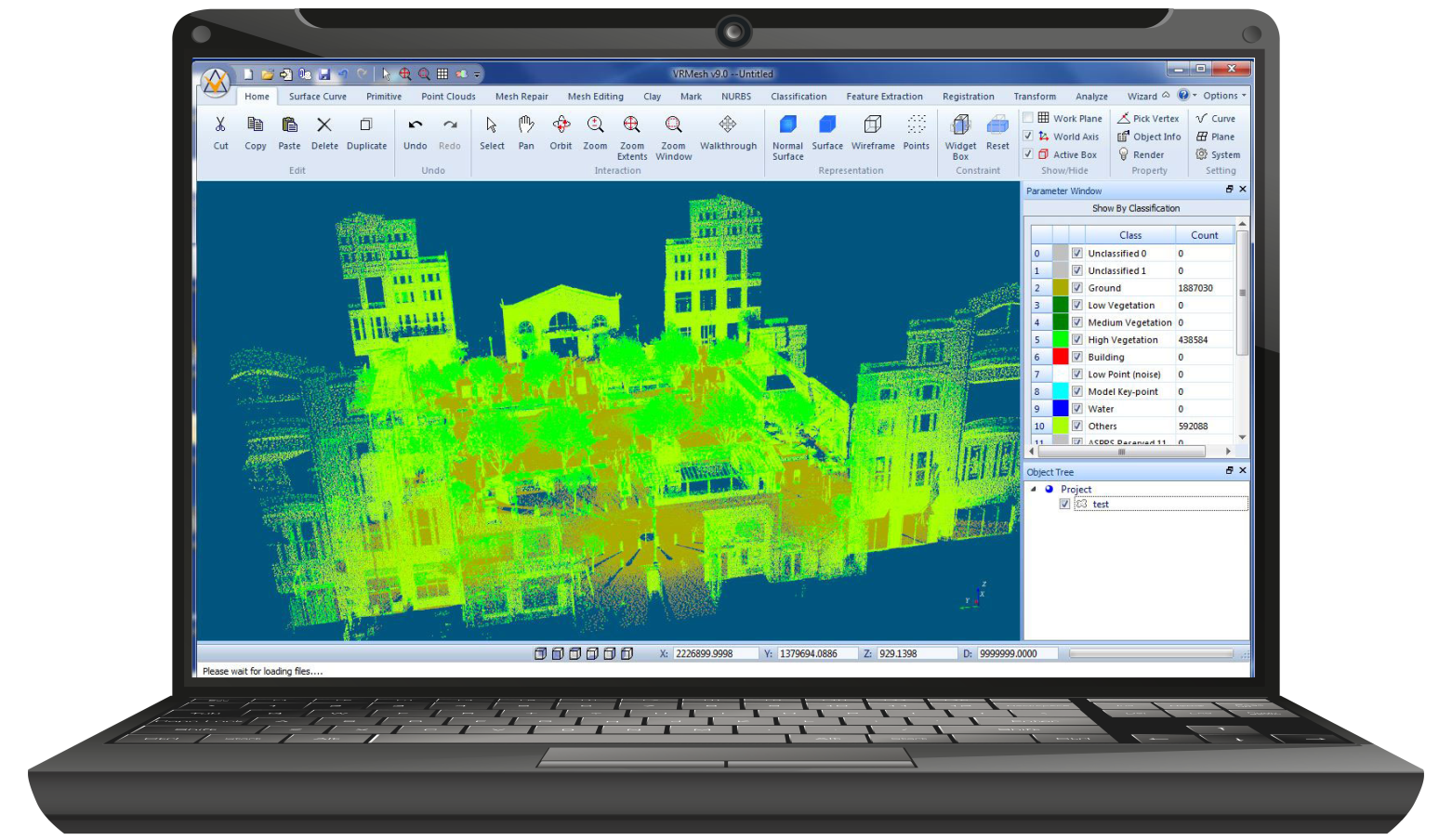The width and height of the screenshot is (1452, 840).
Task: Open the Widget Box constraint
Action: click(960, 136)
